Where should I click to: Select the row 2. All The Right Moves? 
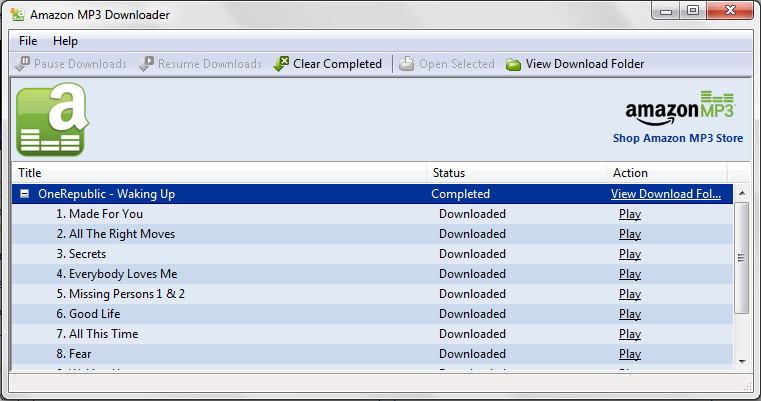[x=372, y=234]
